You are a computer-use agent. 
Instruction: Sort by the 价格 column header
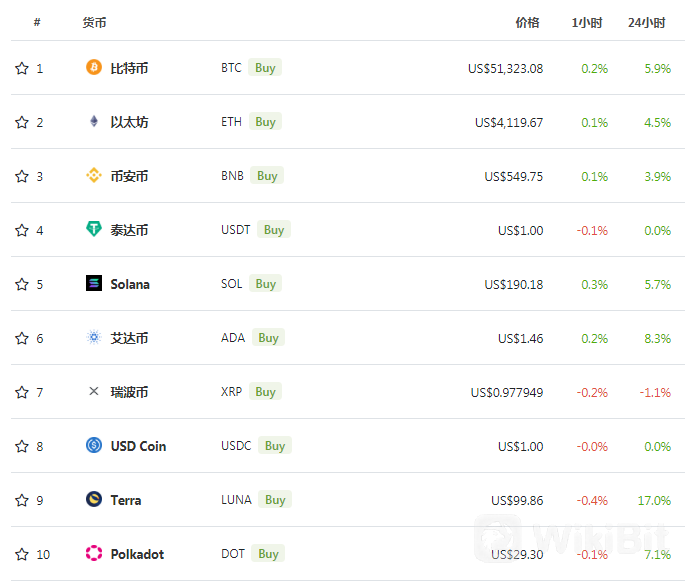point(527,22)
